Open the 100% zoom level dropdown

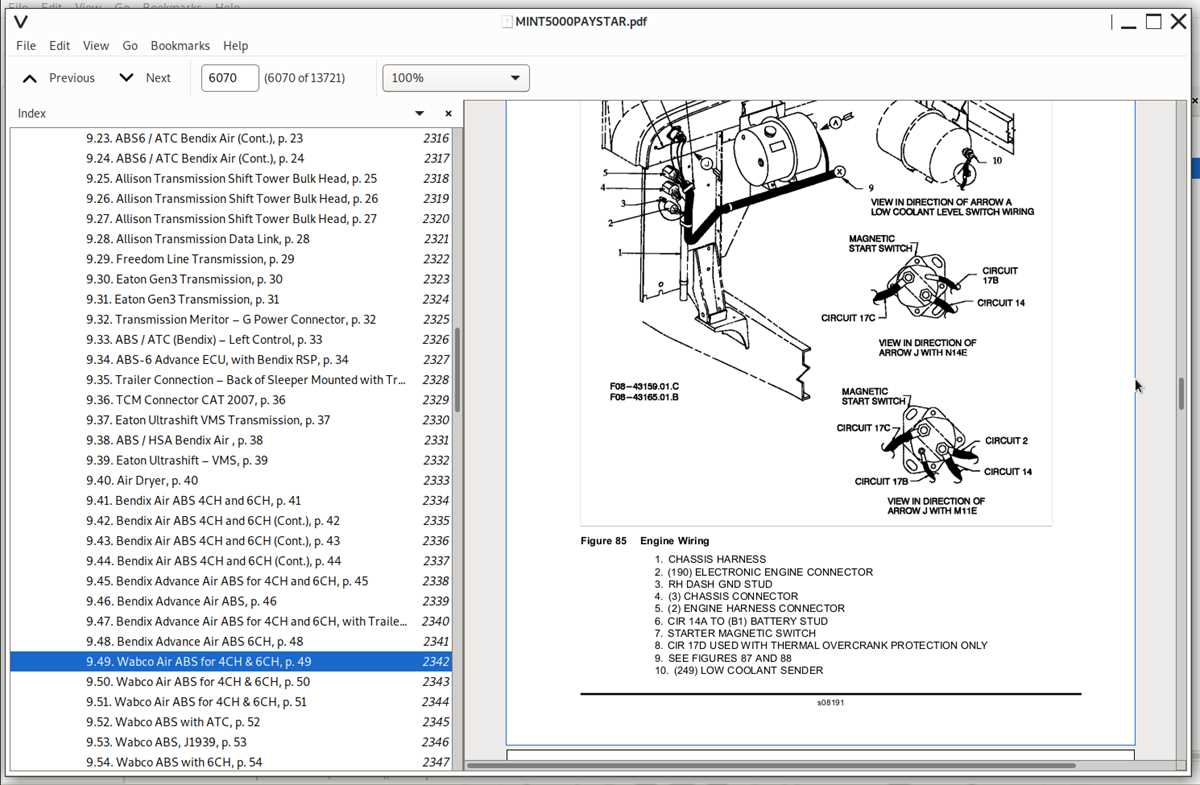(456, 78)
